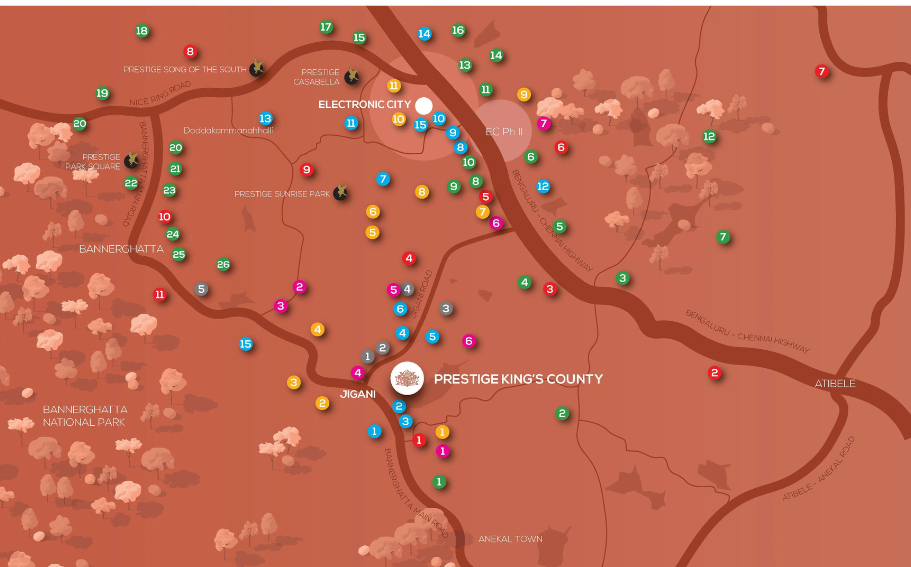Click green marker number 18
The image size is (911, 567).
coord(142,31)
